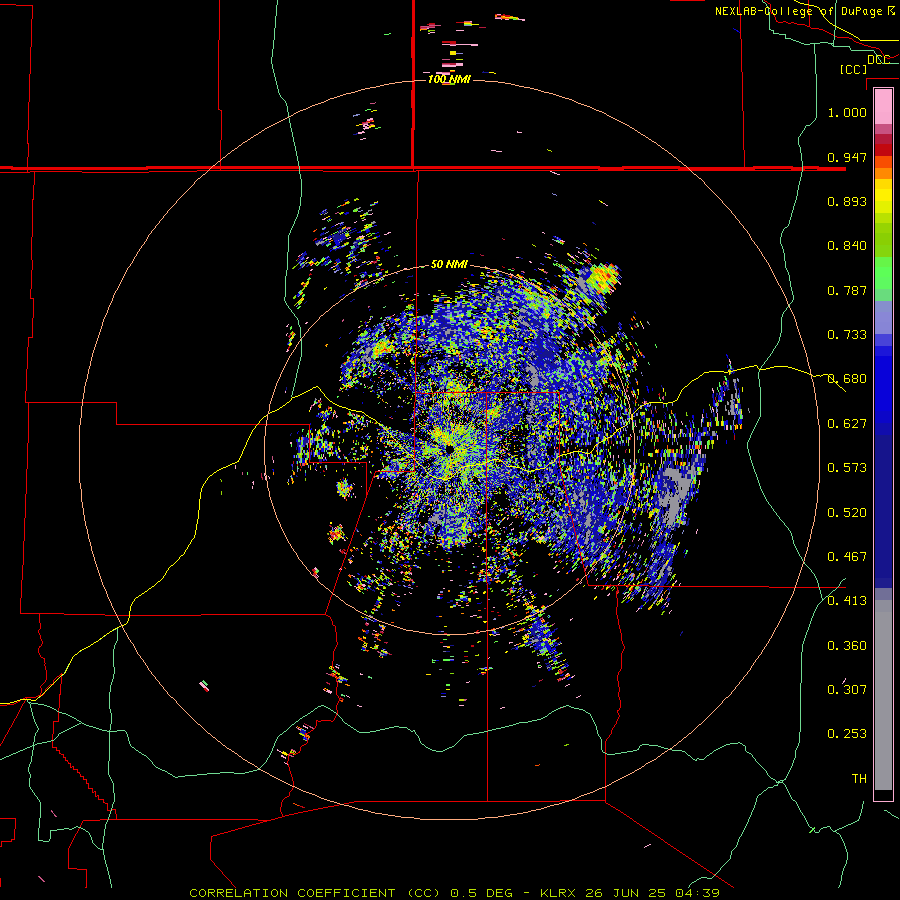This screenshot has width=900, height=900.
Task: Select the 0.787 legend value
Action: 847,290
